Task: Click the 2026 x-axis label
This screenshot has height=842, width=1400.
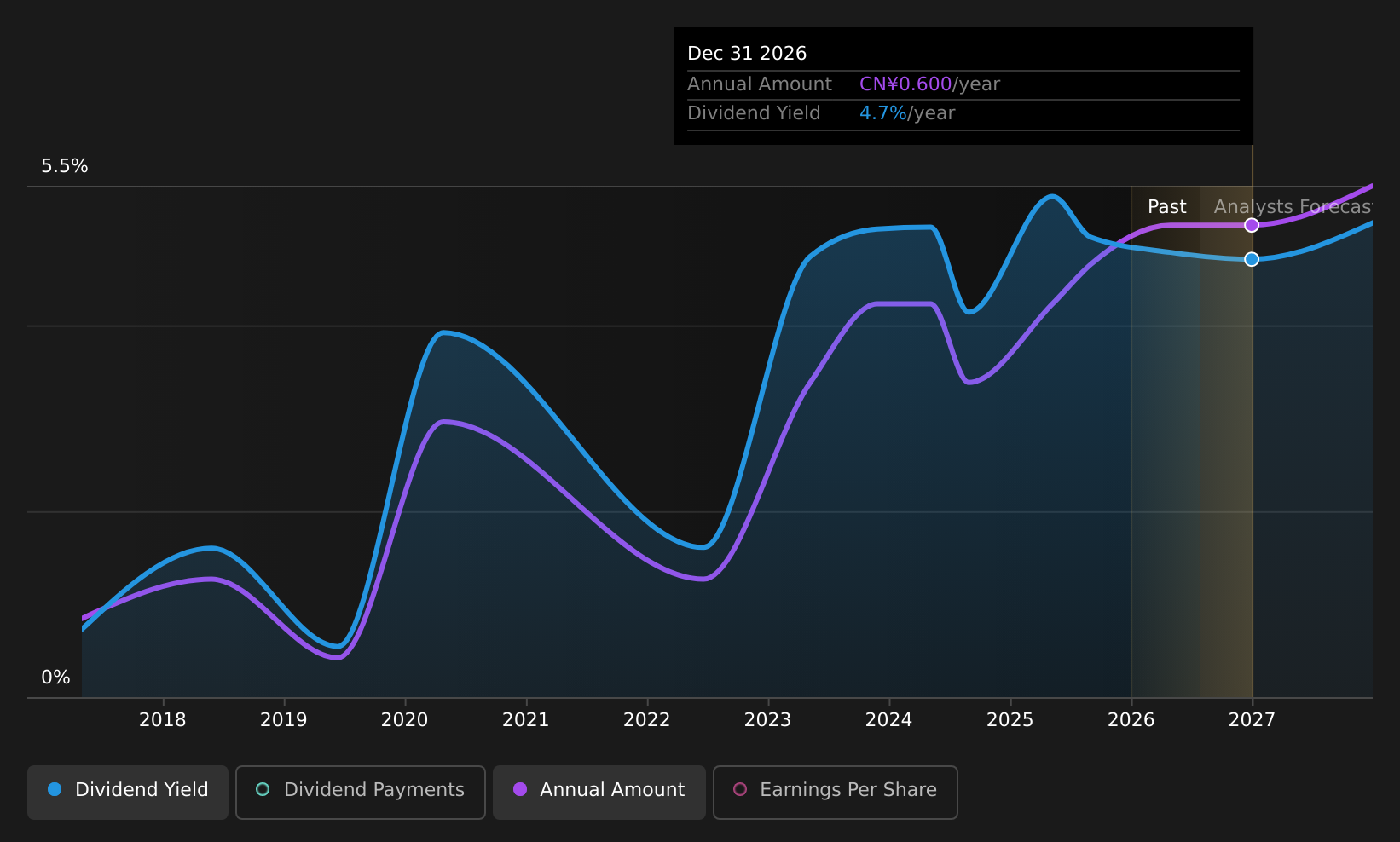Action: tap(1131, 720)
